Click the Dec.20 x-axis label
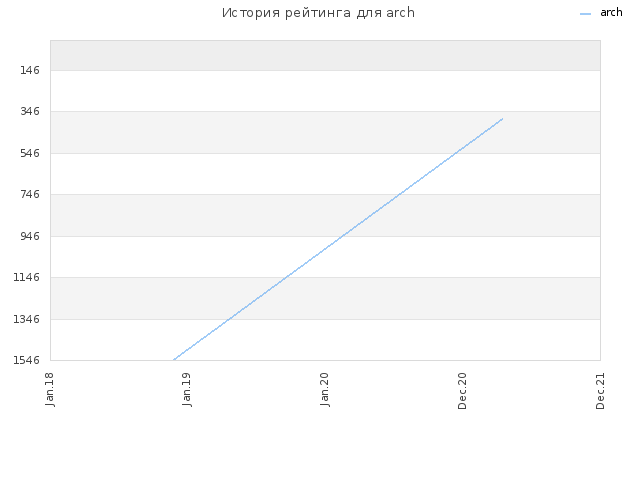The width and height of the screenshot is (640, 480). tap(462, 391)
